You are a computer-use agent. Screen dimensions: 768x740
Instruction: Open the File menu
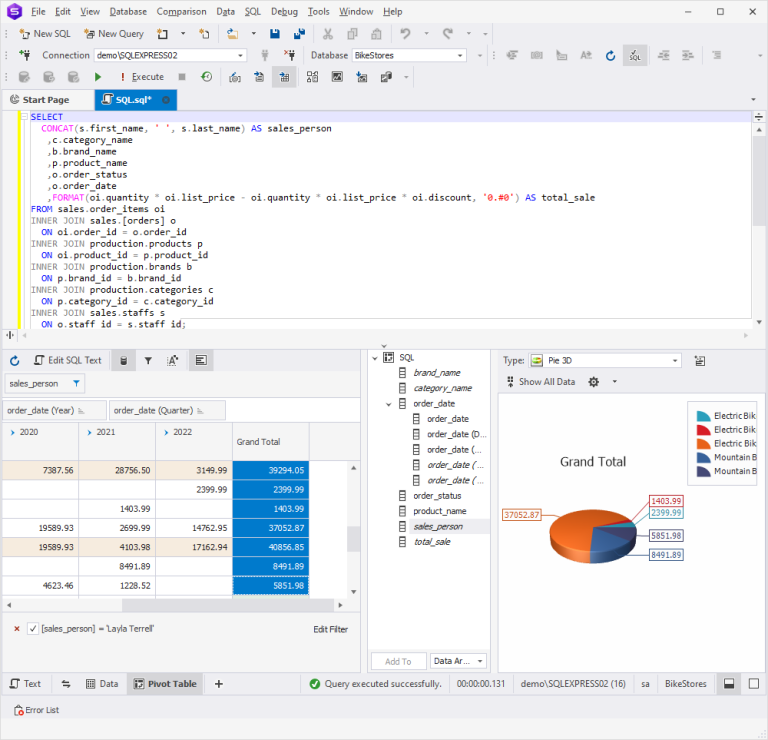(38, 11)
